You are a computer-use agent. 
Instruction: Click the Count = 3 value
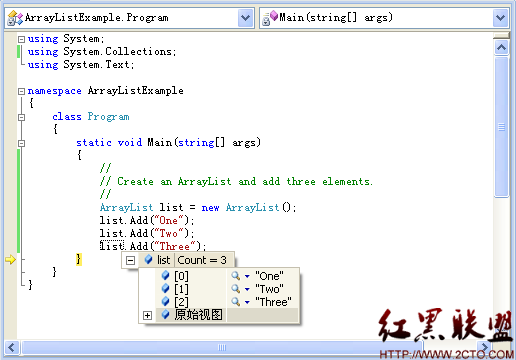(202, 260)
